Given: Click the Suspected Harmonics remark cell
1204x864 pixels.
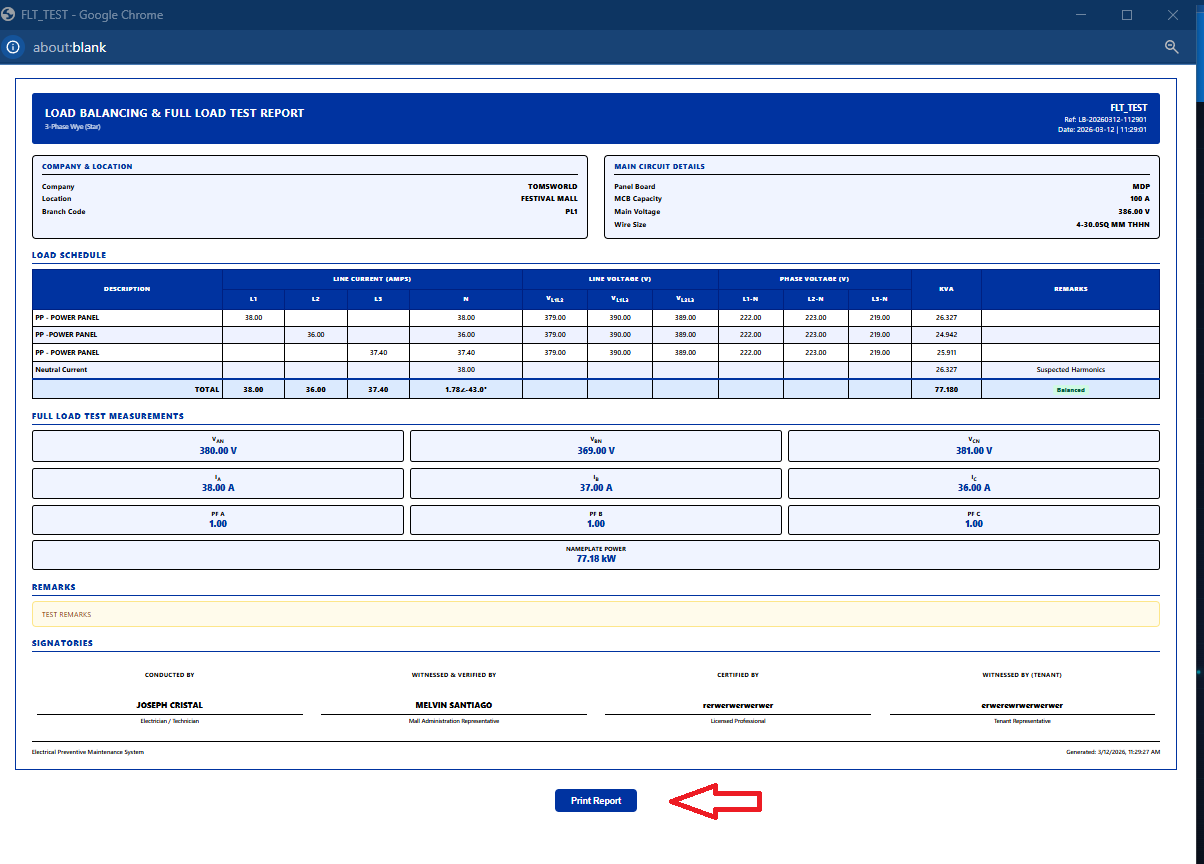Looking at the screenshot, I should 1070,370.
